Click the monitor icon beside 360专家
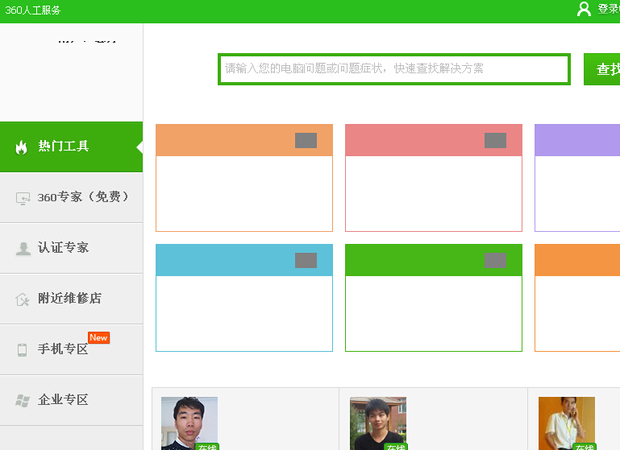This screenshot has height=450, width=620. point(22,198)
